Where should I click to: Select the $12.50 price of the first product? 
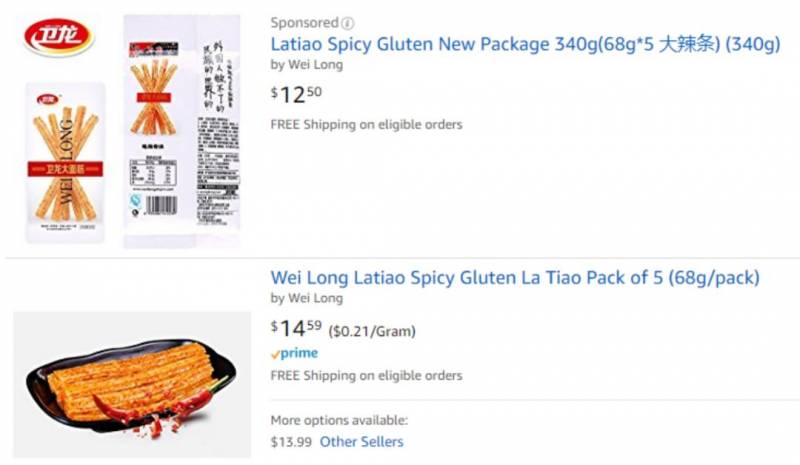[x=297, y=93]
